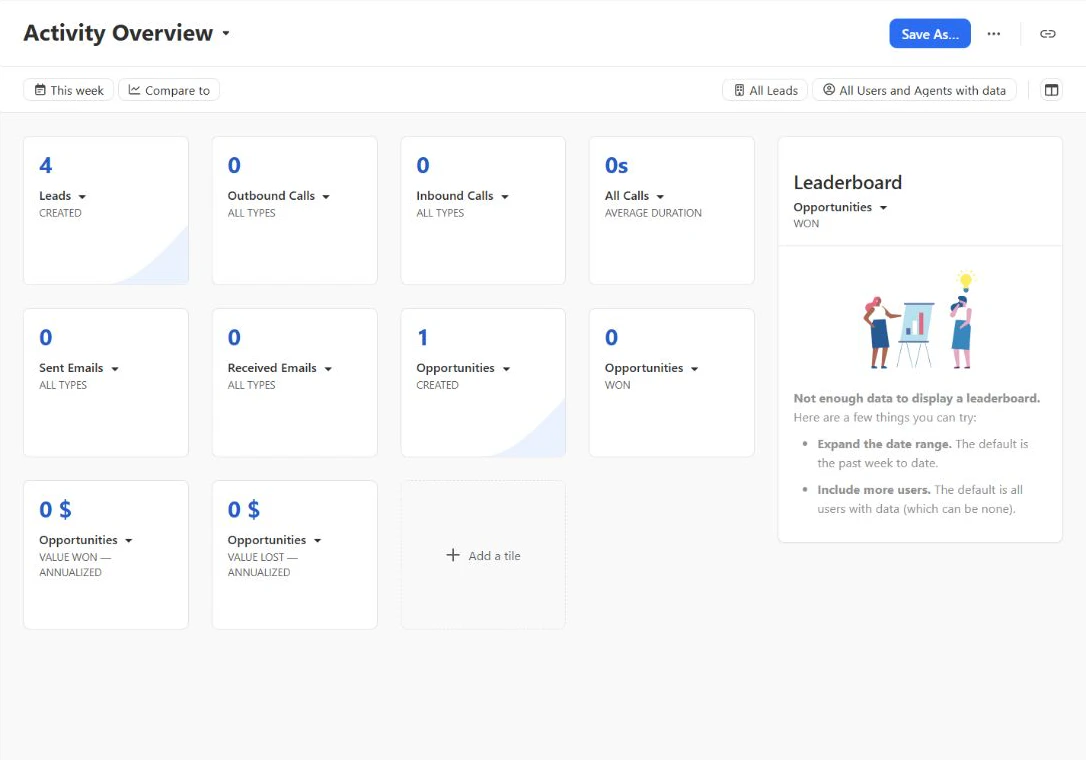Expand the Received Emails tile dropdown
The width and height of the screenshot is (1086, 760).
[x=328, y=369]
